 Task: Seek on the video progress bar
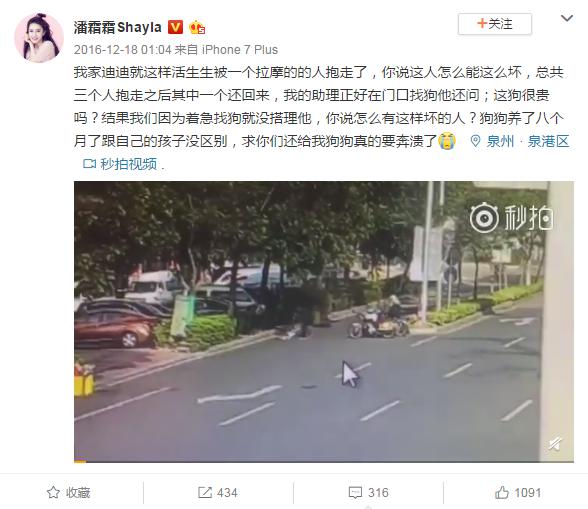[x=324, y=461]
